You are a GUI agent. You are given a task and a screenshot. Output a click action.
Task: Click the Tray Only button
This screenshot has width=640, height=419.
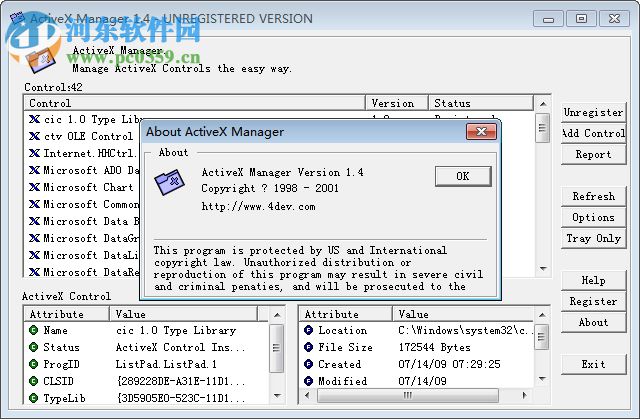[x=593, y=238]
